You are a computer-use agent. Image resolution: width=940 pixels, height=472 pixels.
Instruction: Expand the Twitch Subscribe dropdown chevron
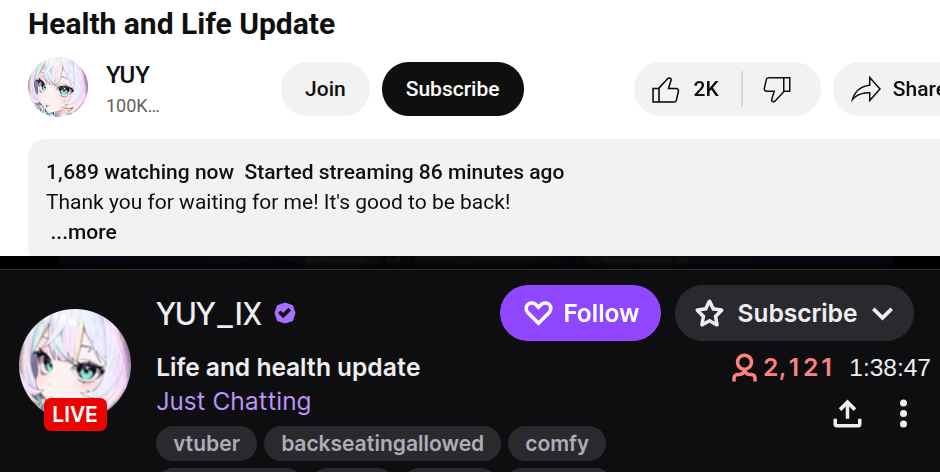tap(882, 314)
